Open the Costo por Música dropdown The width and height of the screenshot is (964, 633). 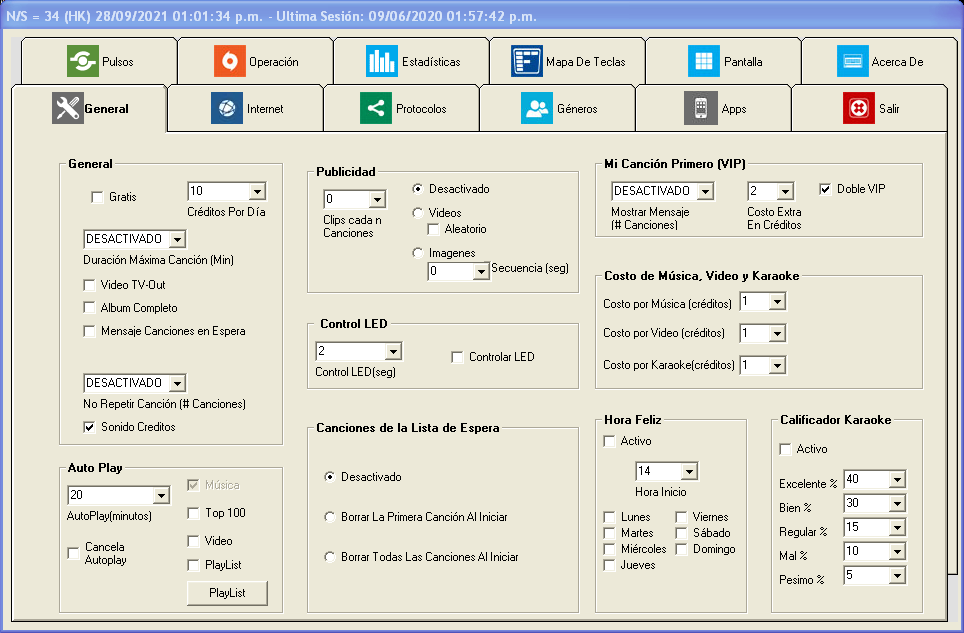[x=778, y=302]
